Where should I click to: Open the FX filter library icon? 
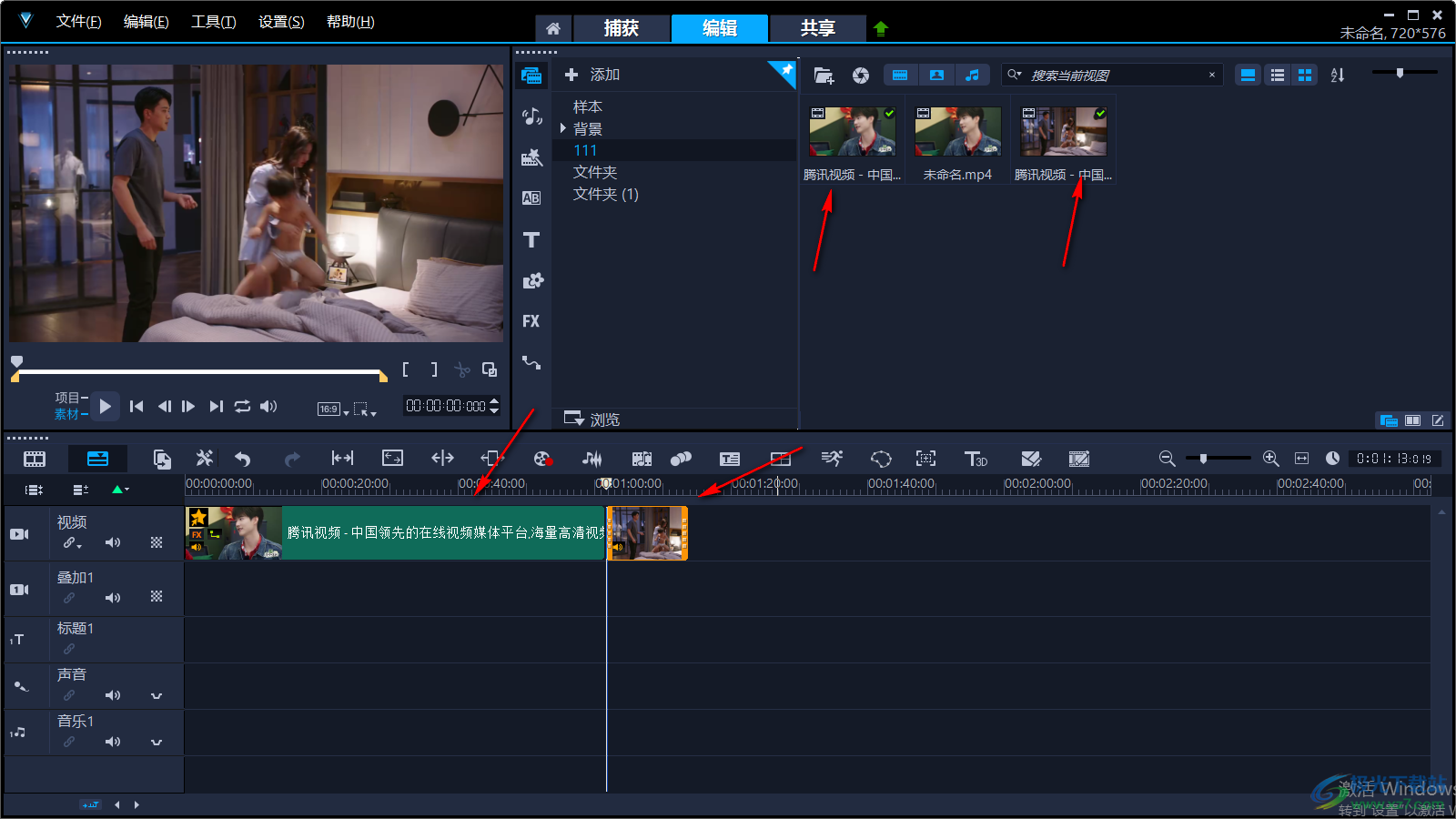point(531,321)
